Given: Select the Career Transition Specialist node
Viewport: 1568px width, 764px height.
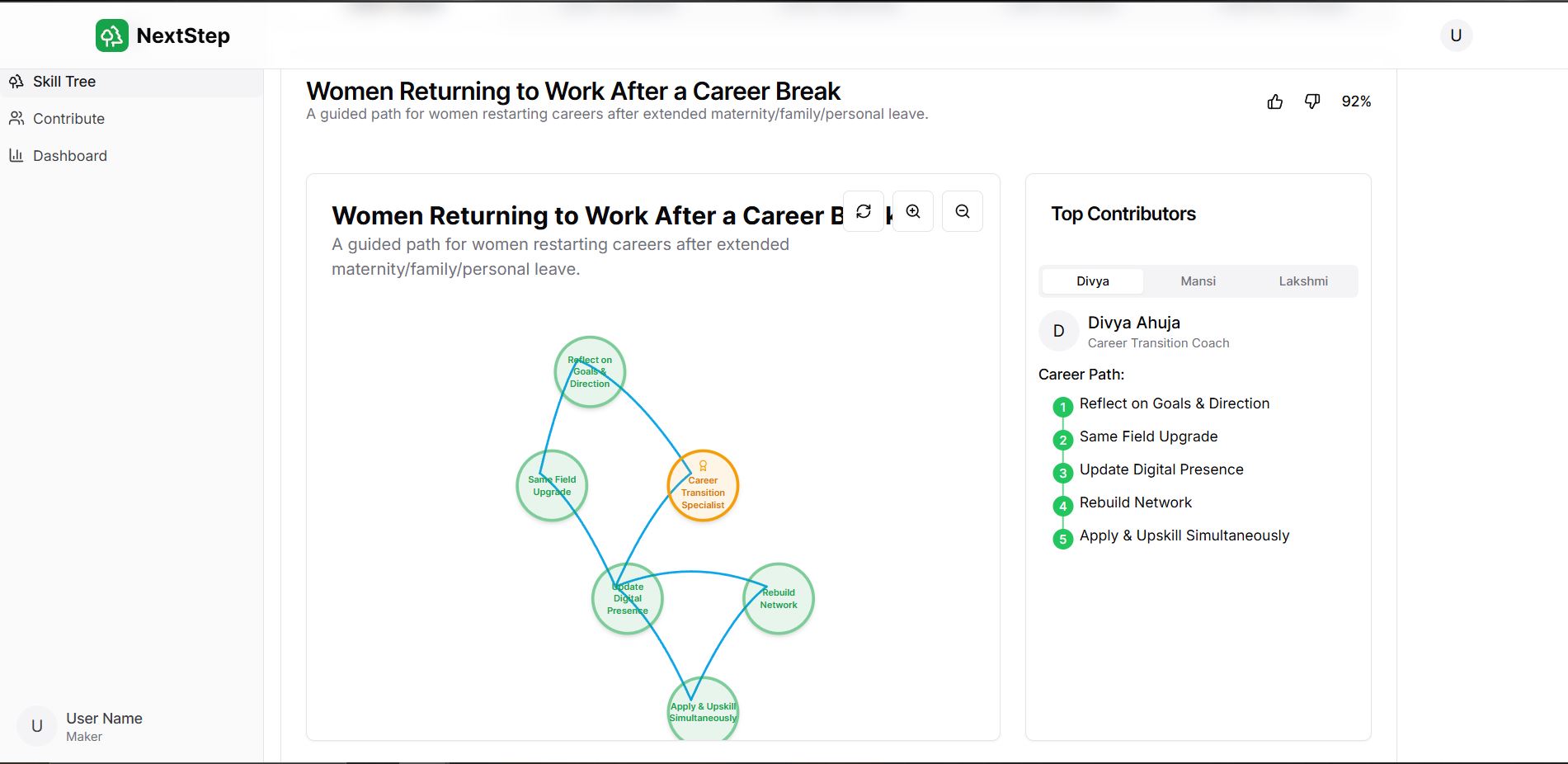Looking at the screenshot, I should (703, 486).
